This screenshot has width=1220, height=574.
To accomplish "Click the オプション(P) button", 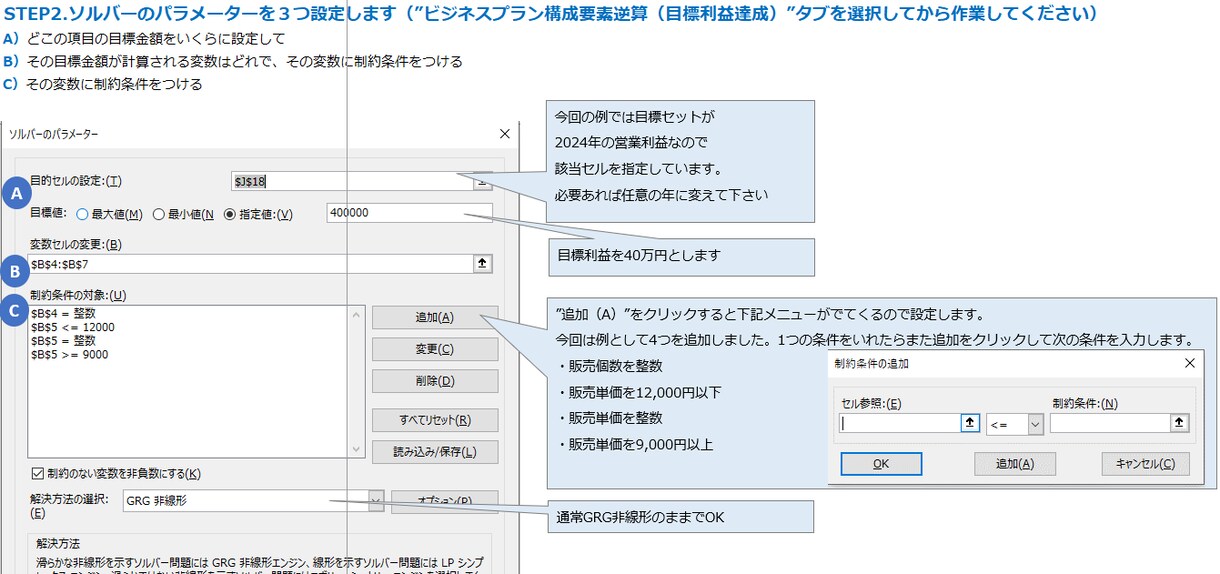I will [445, 501].
